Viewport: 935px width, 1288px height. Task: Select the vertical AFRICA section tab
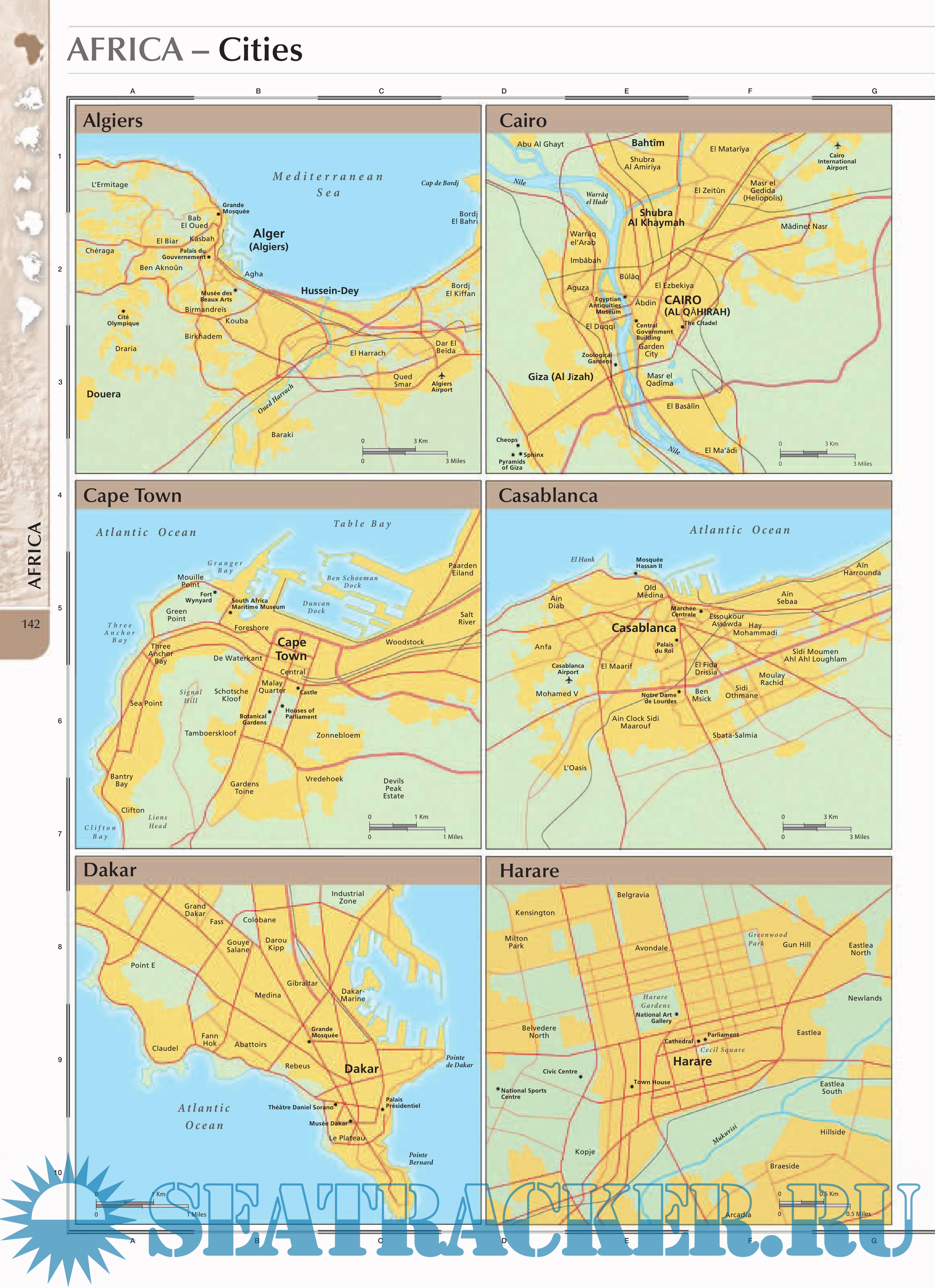click(x=34, y=555)
